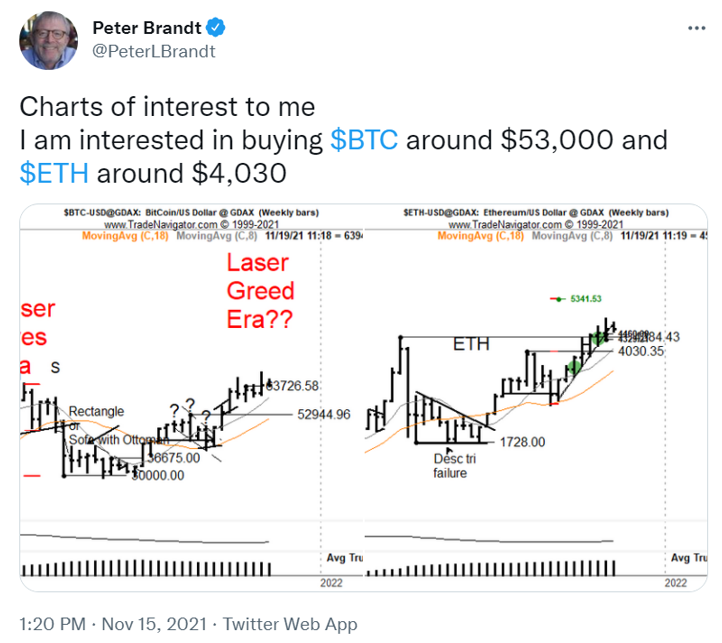This screenshot has height=643, width=722.
Task: Click the tweet timestamp 1:20 PM
Action: pos(52,624)
